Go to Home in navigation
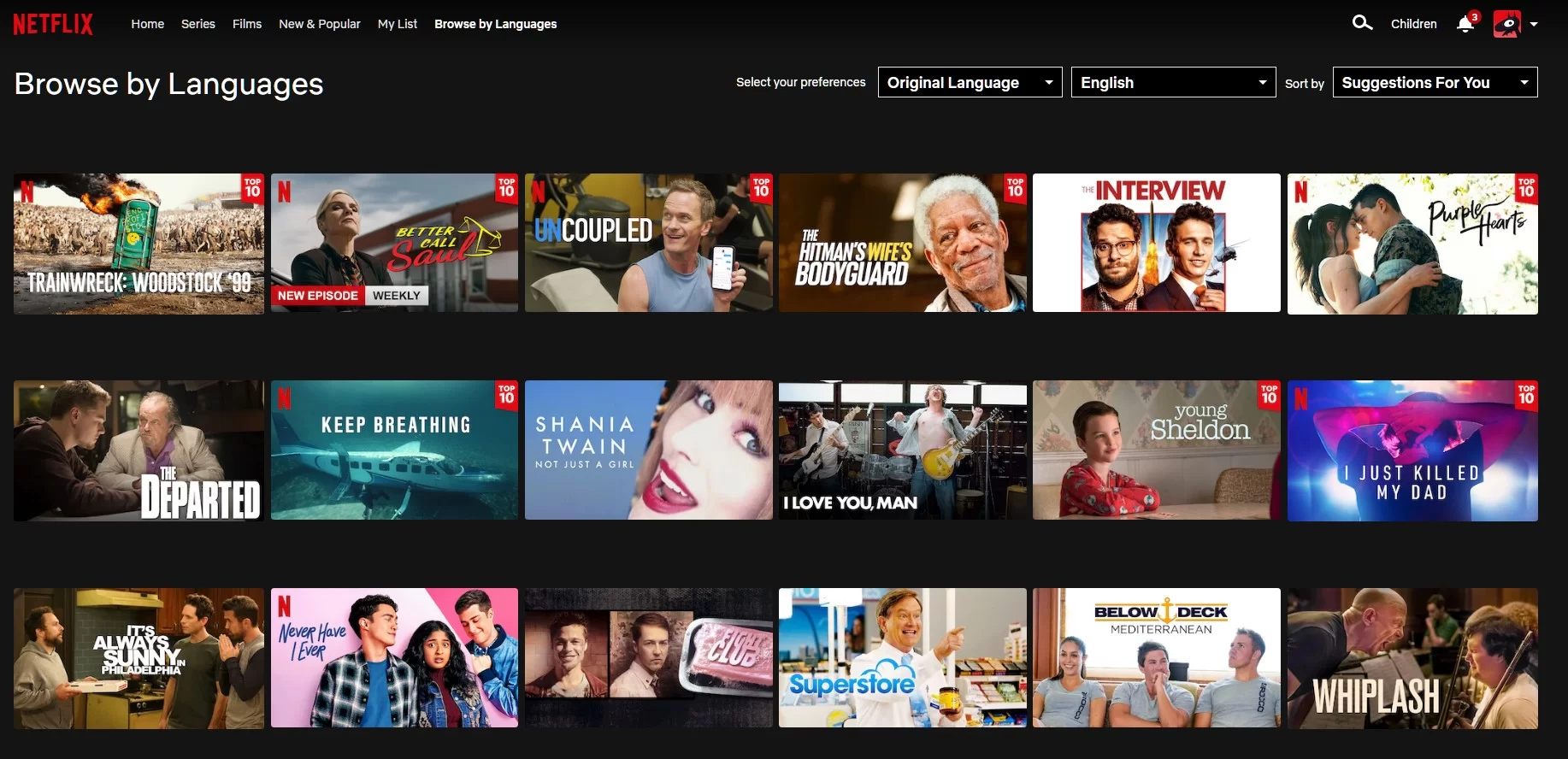Image resolution: width=1568 pixels, height=759 pixels. click(147, 24)
